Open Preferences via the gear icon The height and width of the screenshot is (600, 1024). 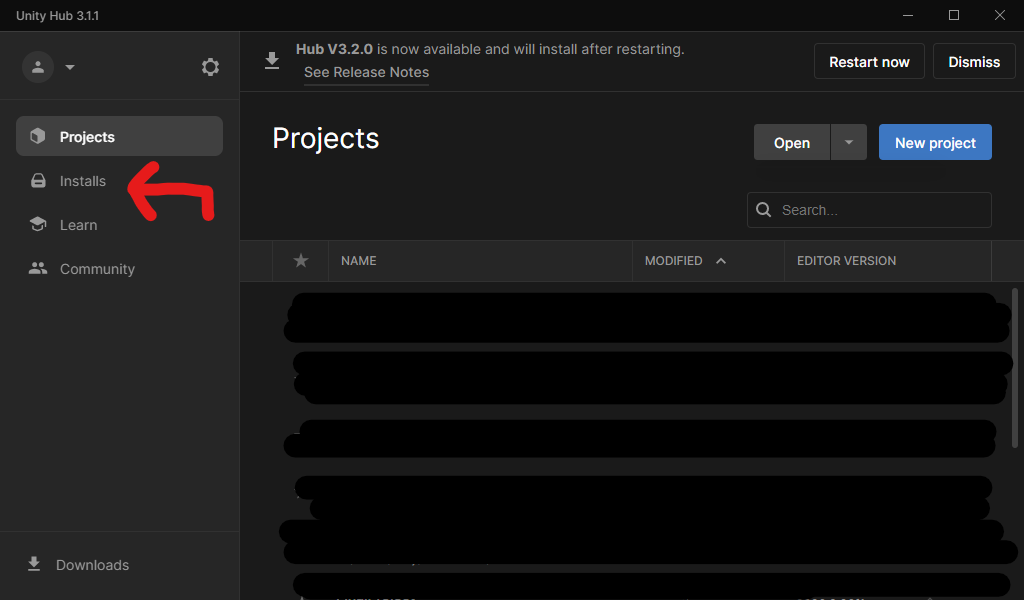pos(210,67)
